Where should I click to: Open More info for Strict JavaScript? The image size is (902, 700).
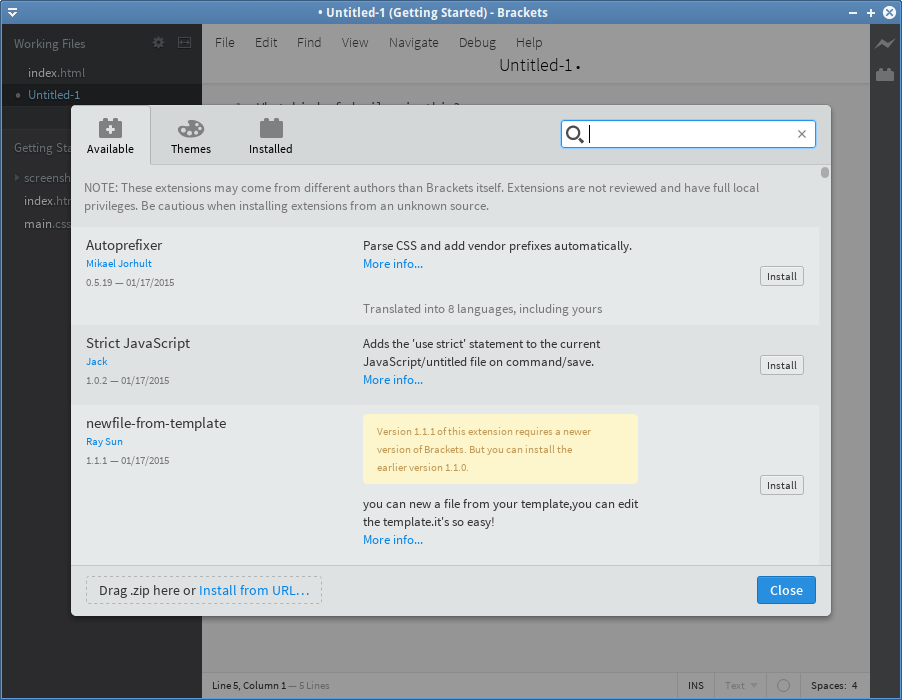click(x=393, y=380)
